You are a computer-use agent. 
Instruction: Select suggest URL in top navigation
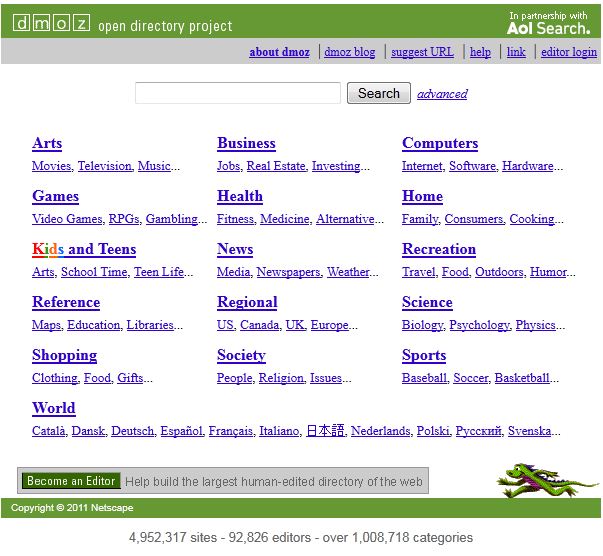[x=422, y=52]
